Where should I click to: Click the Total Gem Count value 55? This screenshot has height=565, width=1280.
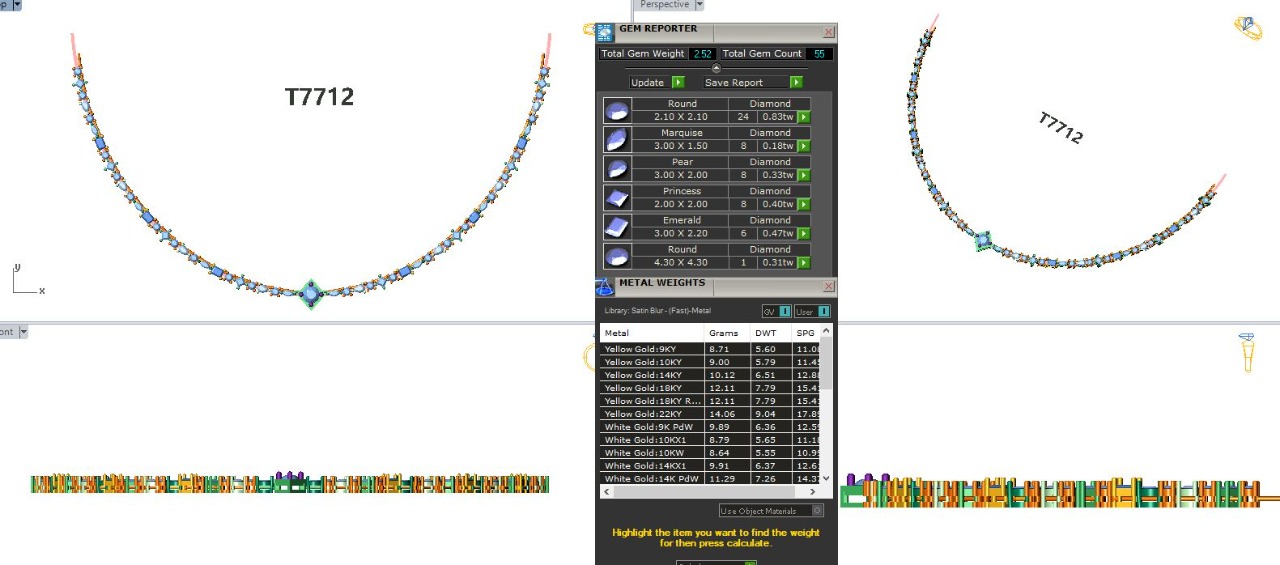coord(819,54)
